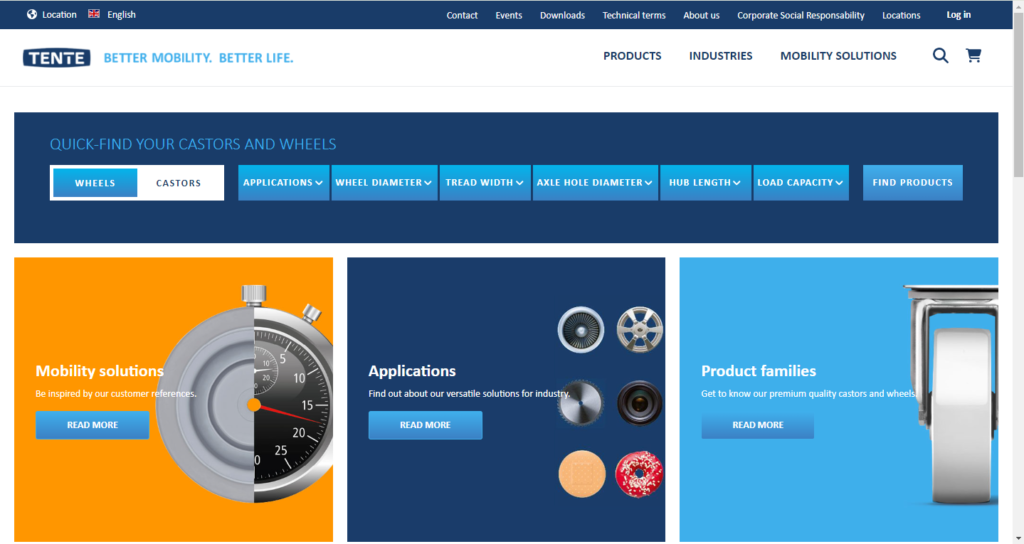Click the jet turbine application icon
The image size is (1024, 544).
click(x=581, y=328)
